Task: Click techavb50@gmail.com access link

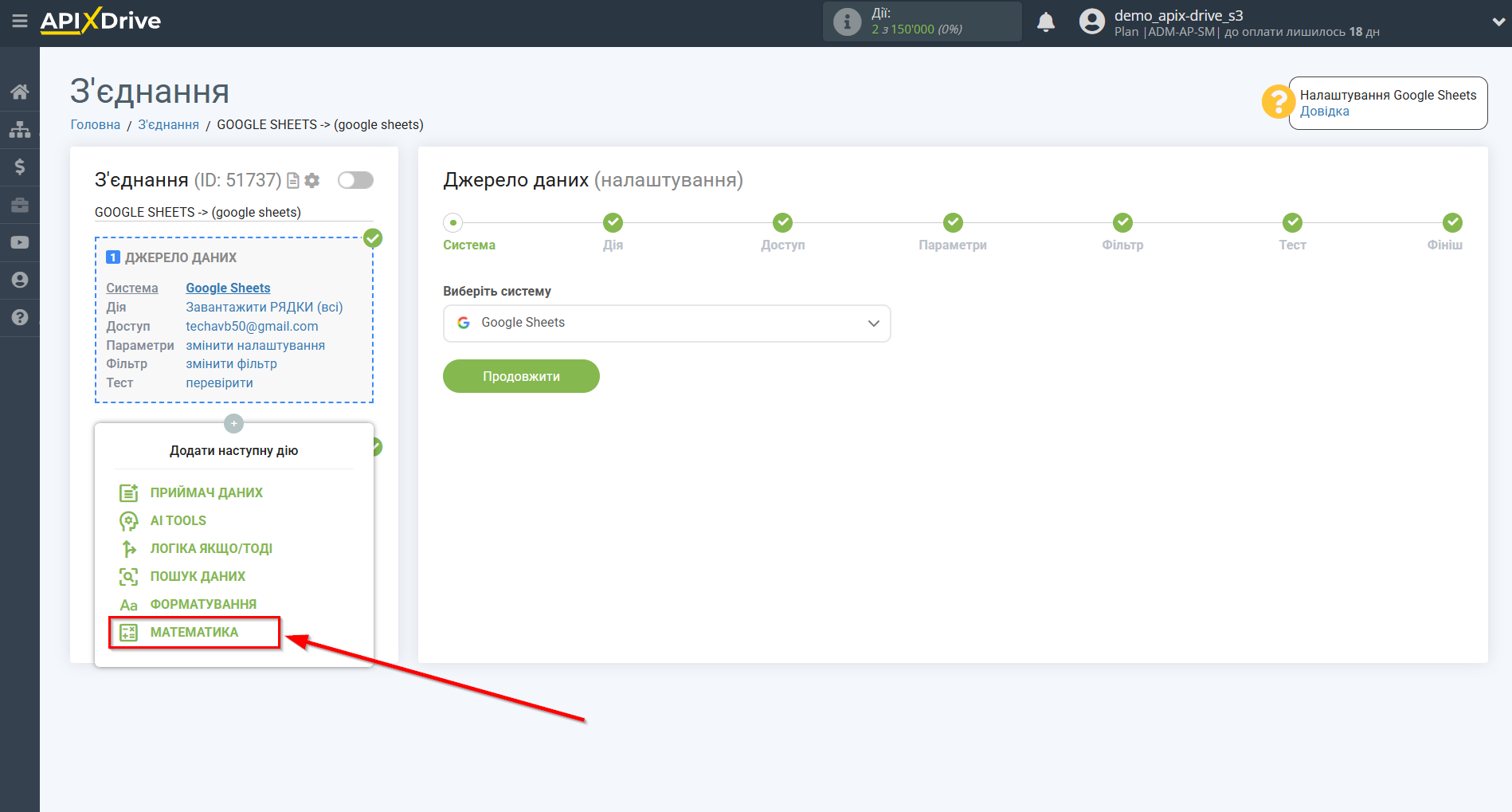Action: coord(252,327)
